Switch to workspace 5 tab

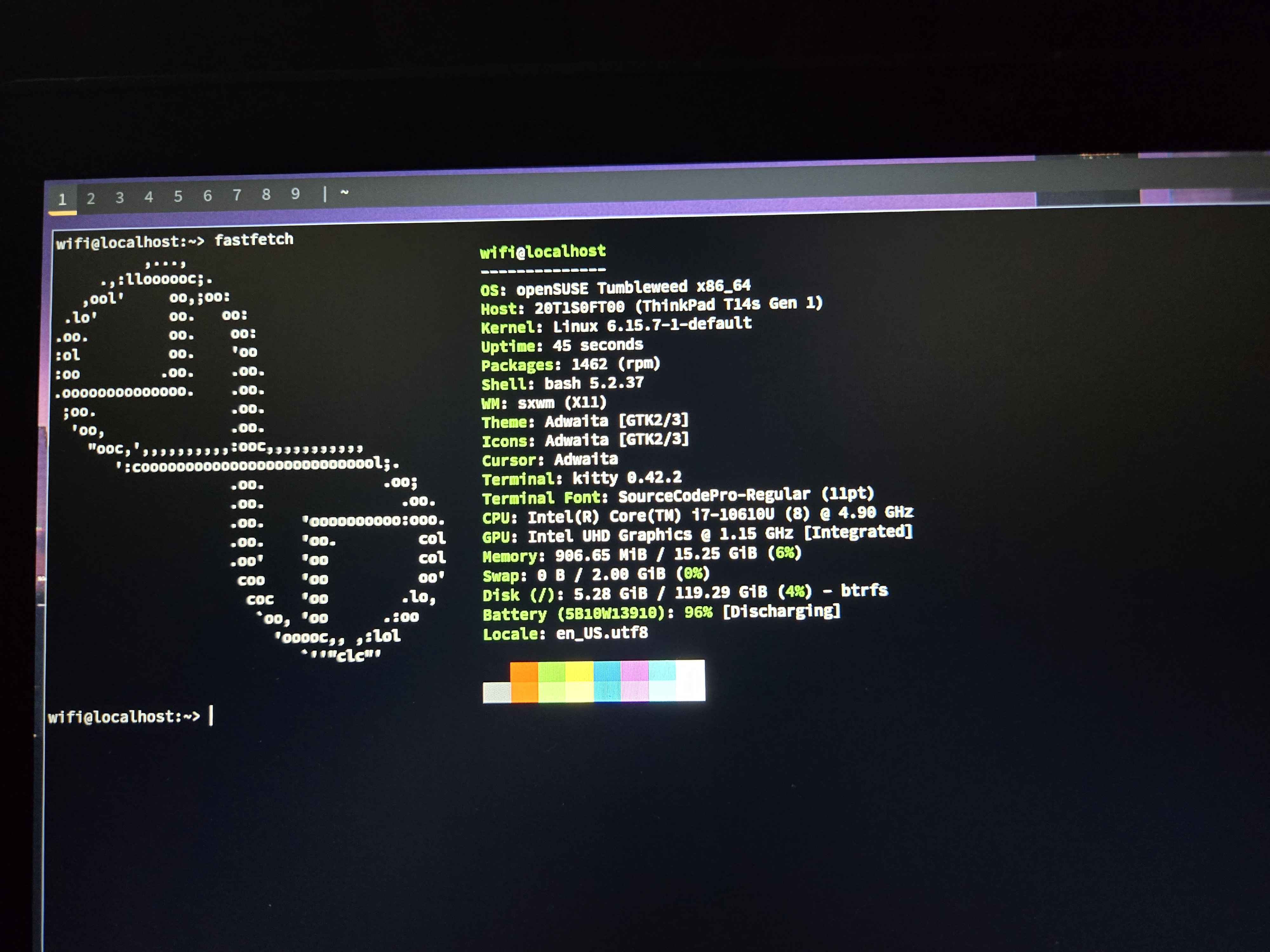(178, 196)
